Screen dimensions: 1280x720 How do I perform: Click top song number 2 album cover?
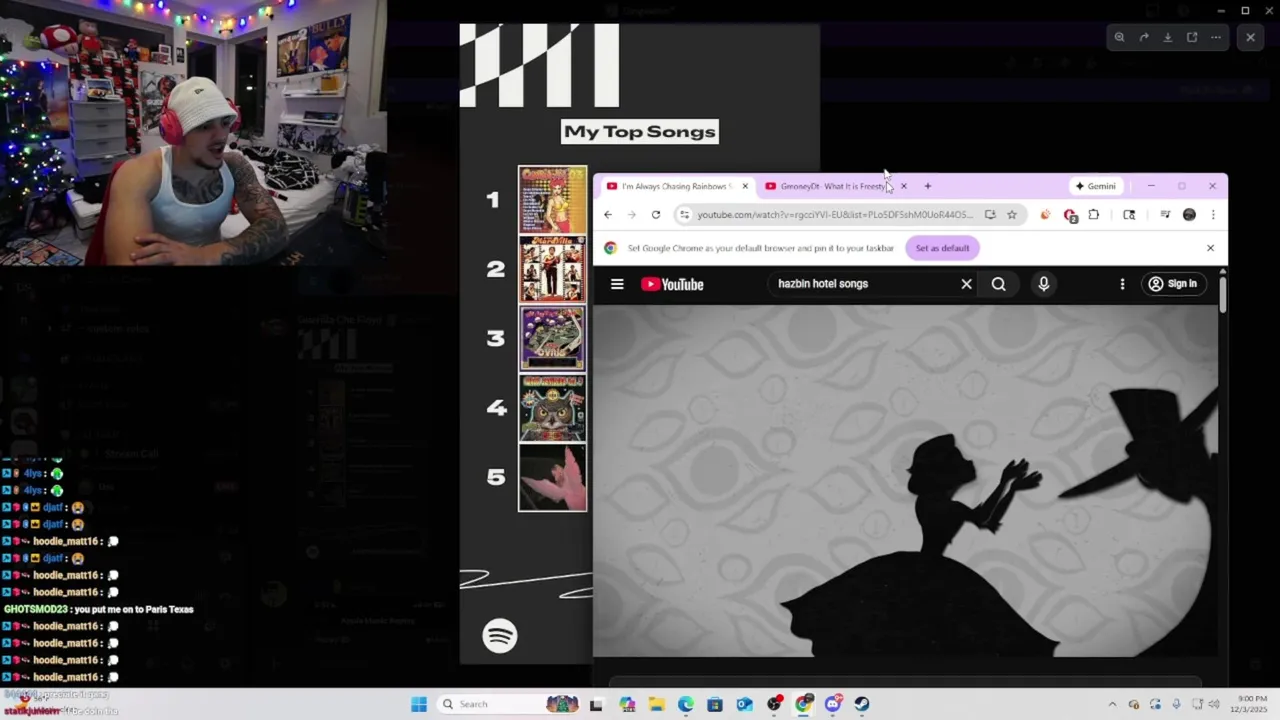tap(552, 269)
